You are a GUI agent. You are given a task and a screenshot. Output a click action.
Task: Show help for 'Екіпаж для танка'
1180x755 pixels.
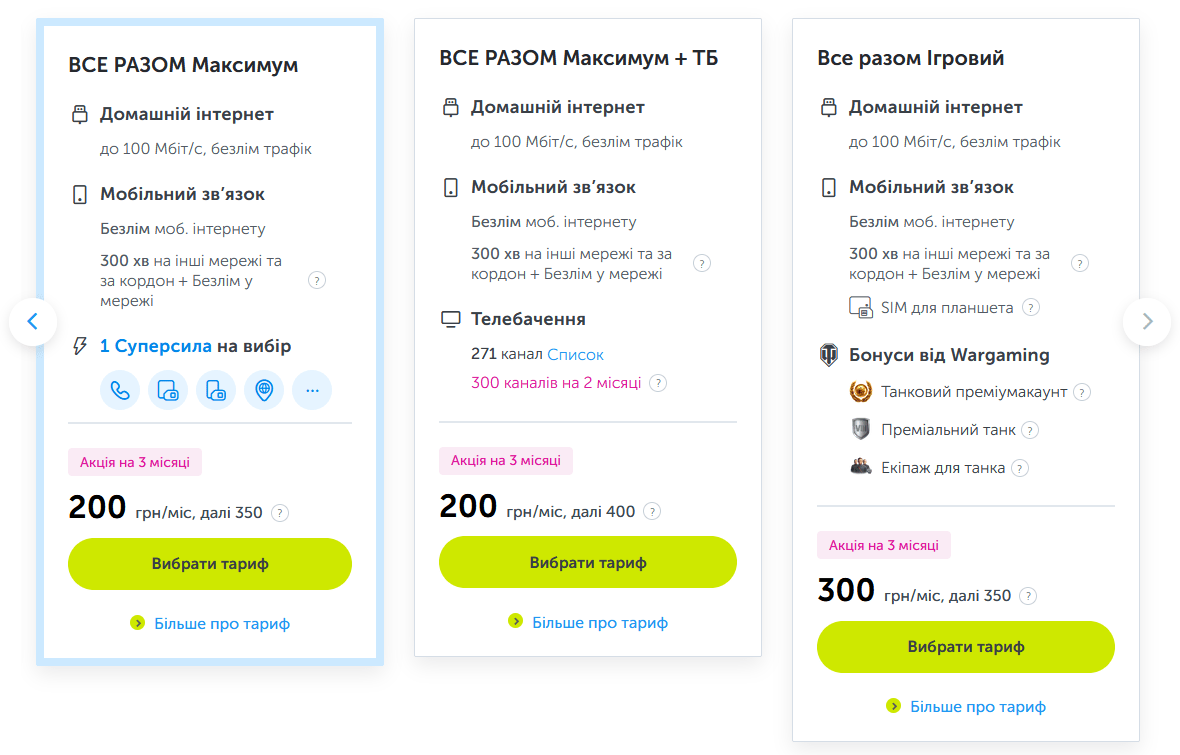(x=1020, y=468)
